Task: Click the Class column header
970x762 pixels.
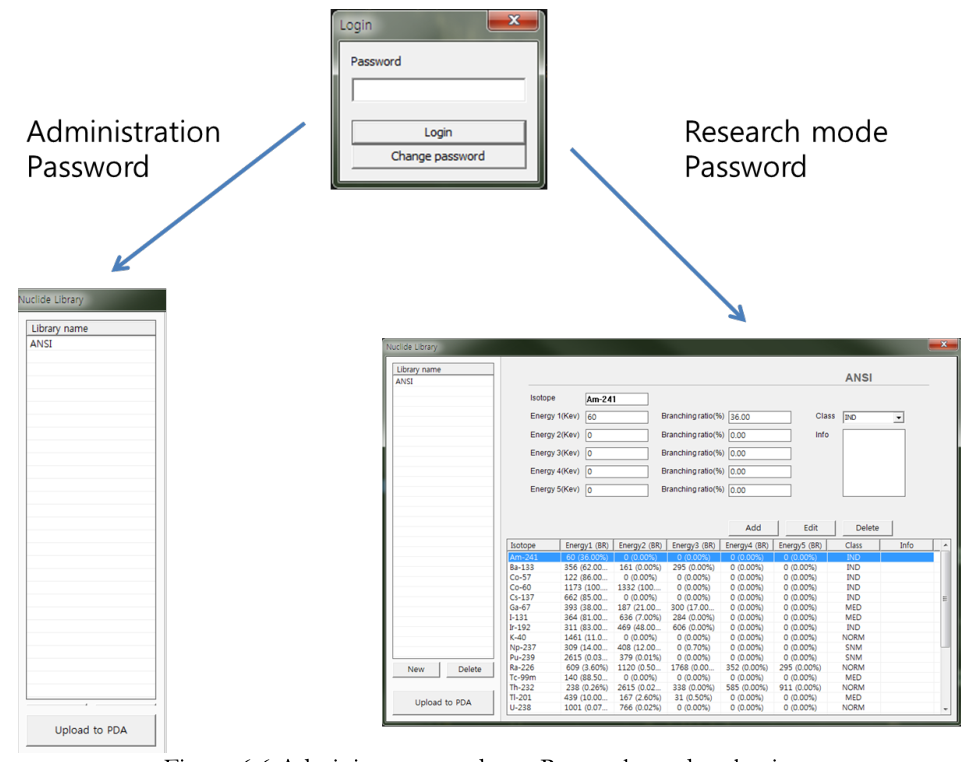Action: pos(853,546)
